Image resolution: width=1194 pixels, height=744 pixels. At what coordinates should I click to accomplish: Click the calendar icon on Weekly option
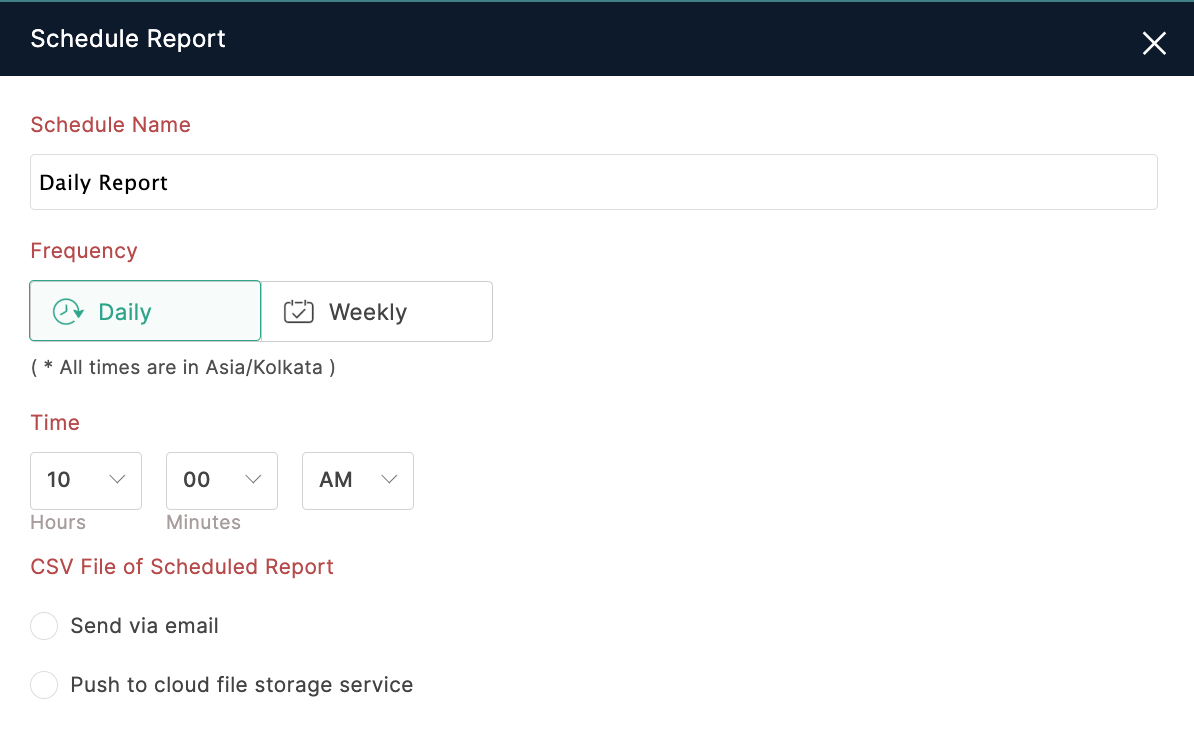coord(299,312)
